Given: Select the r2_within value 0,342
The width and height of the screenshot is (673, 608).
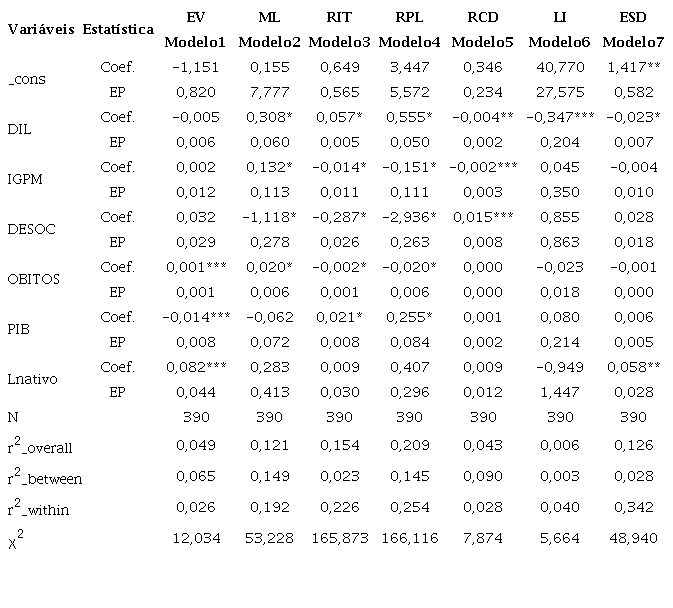Looking at the screenshot, I should (630, 509).
